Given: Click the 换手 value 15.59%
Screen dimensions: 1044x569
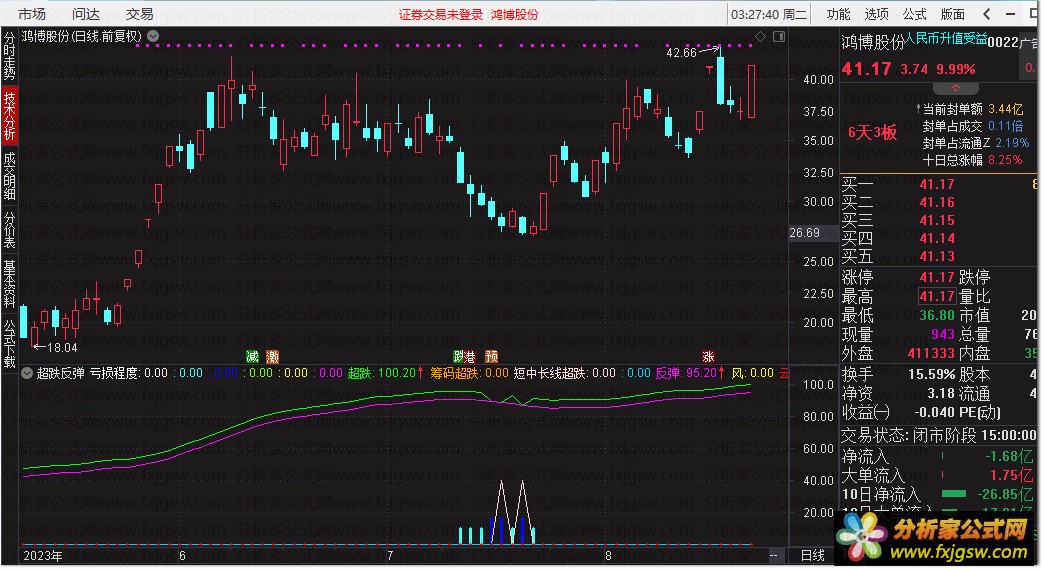Looking at the screenshot, I should 932,375.
